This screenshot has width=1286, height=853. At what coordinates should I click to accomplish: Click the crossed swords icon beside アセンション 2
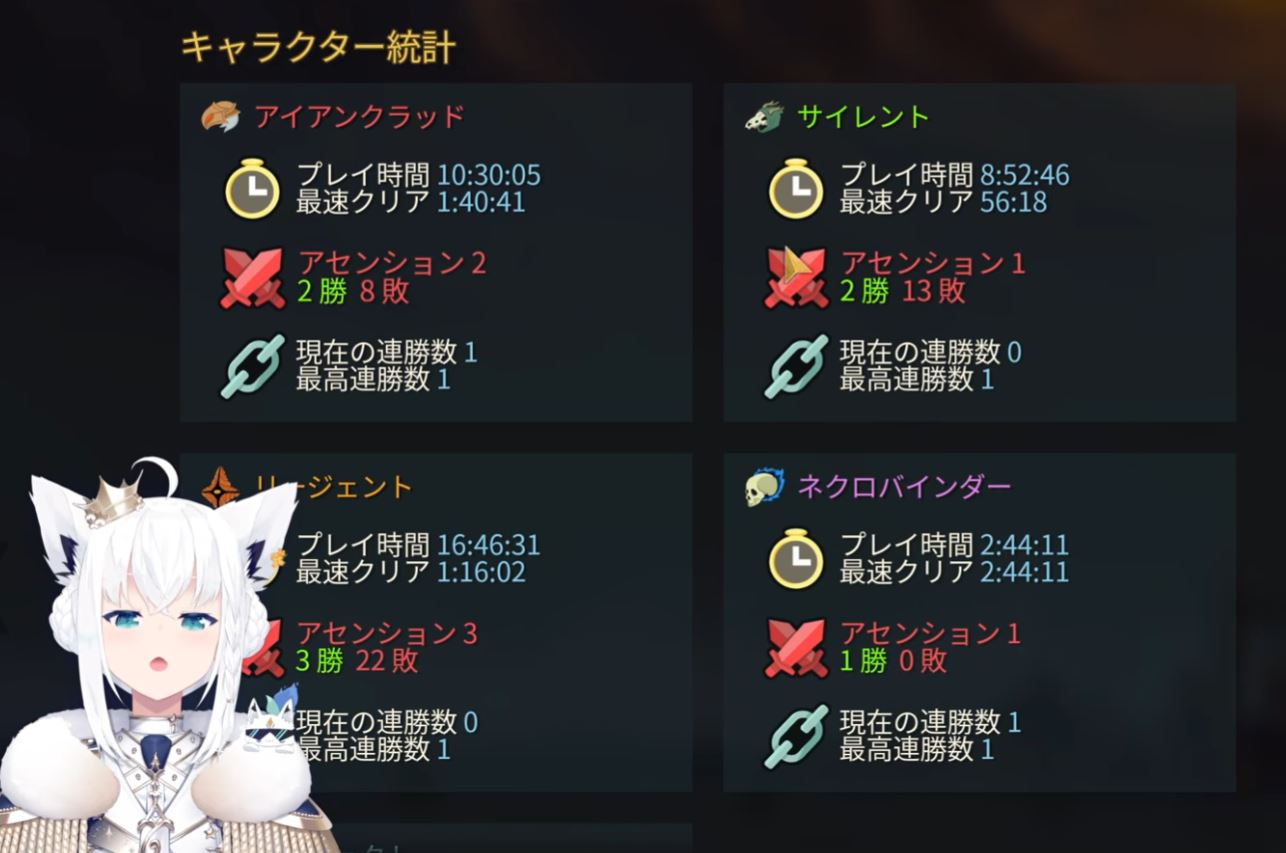pos(252,277)
